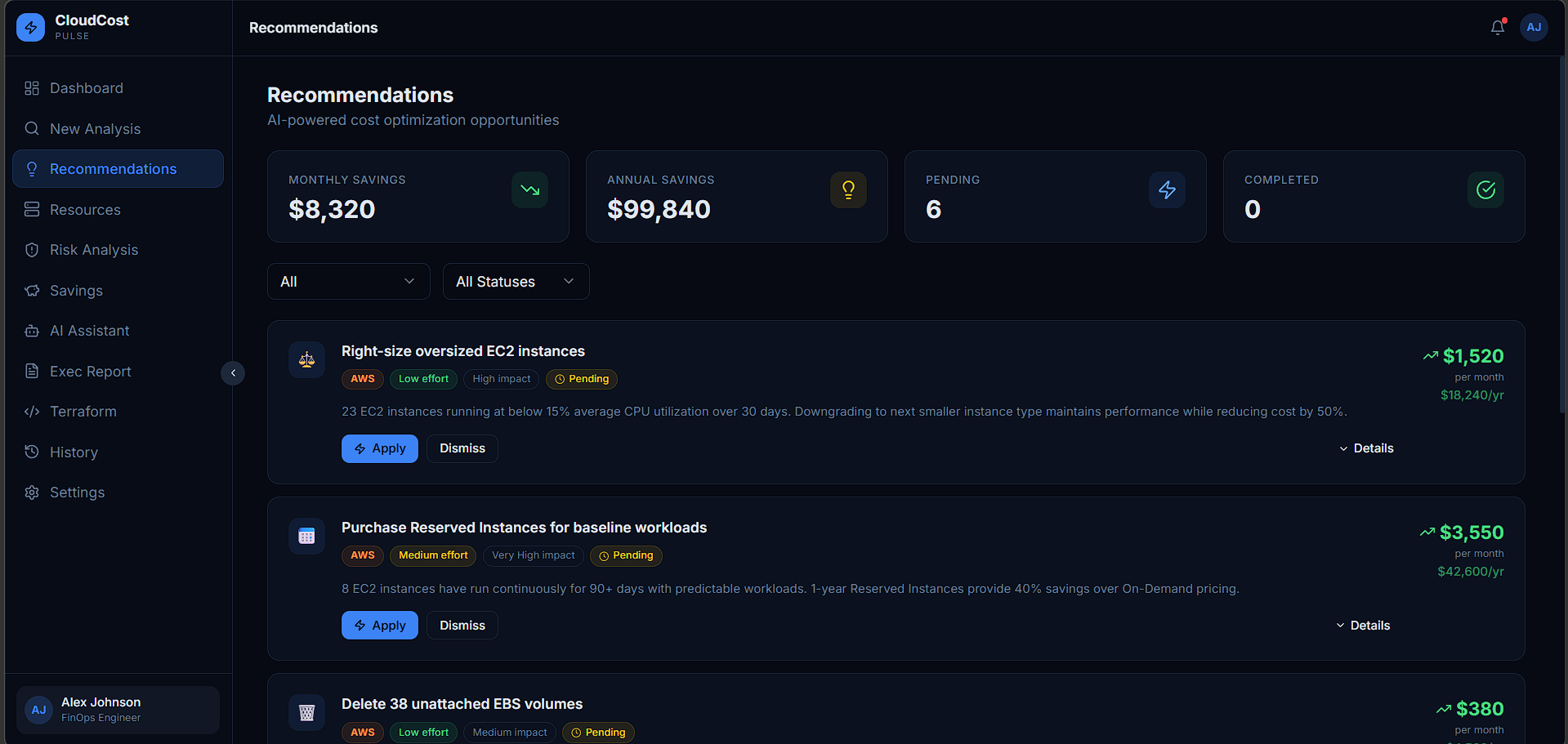Click the Pending lightning bolt card icon
The width and height of the screenshot is (1568, 744).
[x=1167, y=190]
